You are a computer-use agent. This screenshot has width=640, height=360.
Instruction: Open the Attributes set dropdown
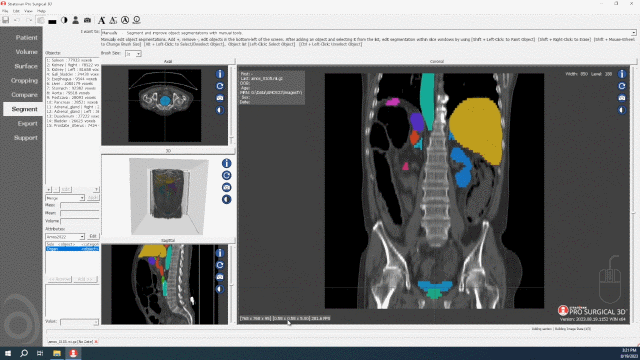coord(65,237)
